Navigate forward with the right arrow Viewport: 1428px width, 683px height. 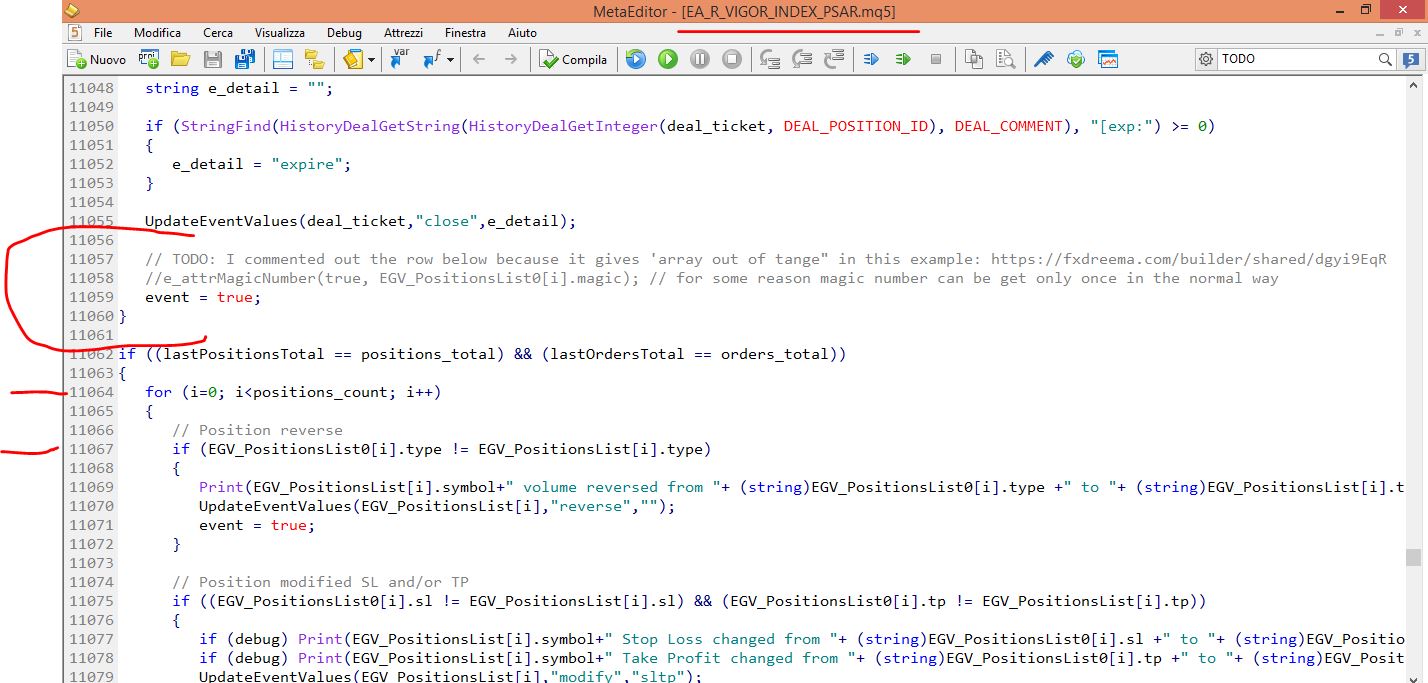click(510, 59)
